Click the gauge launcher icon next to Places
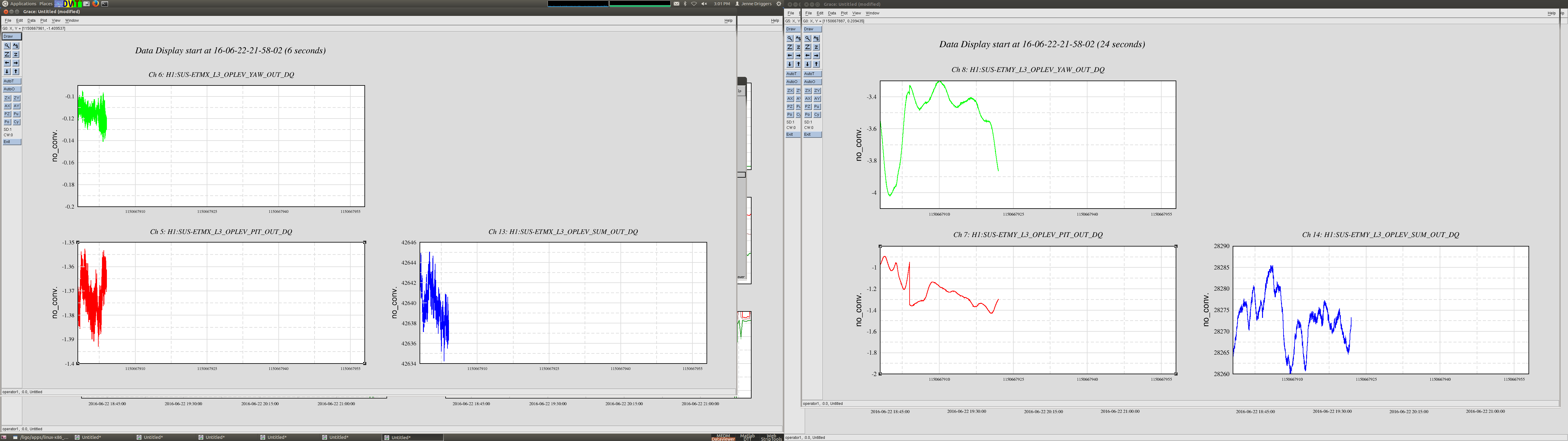The image size is (1568, 441). [x=58, y=4]
